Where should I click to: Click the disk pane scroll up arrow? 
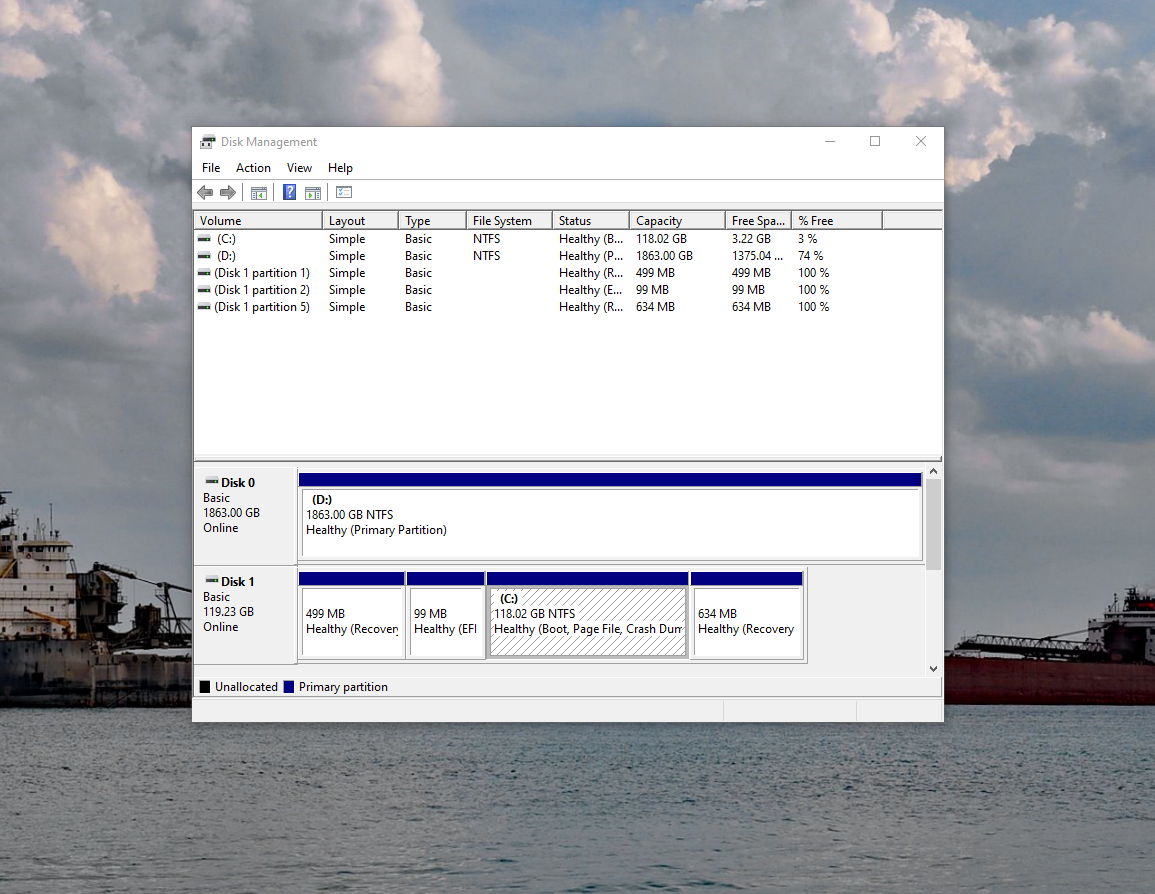pos(933,471)
